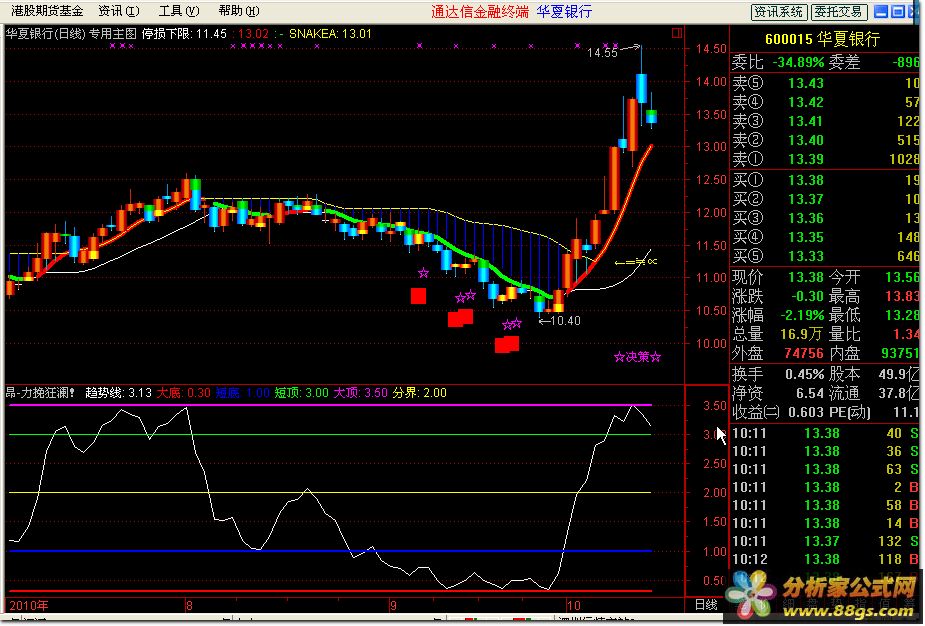Click the month 9 marker on time axis
This screenshot has width=925, height=626.
pos(392,605)
